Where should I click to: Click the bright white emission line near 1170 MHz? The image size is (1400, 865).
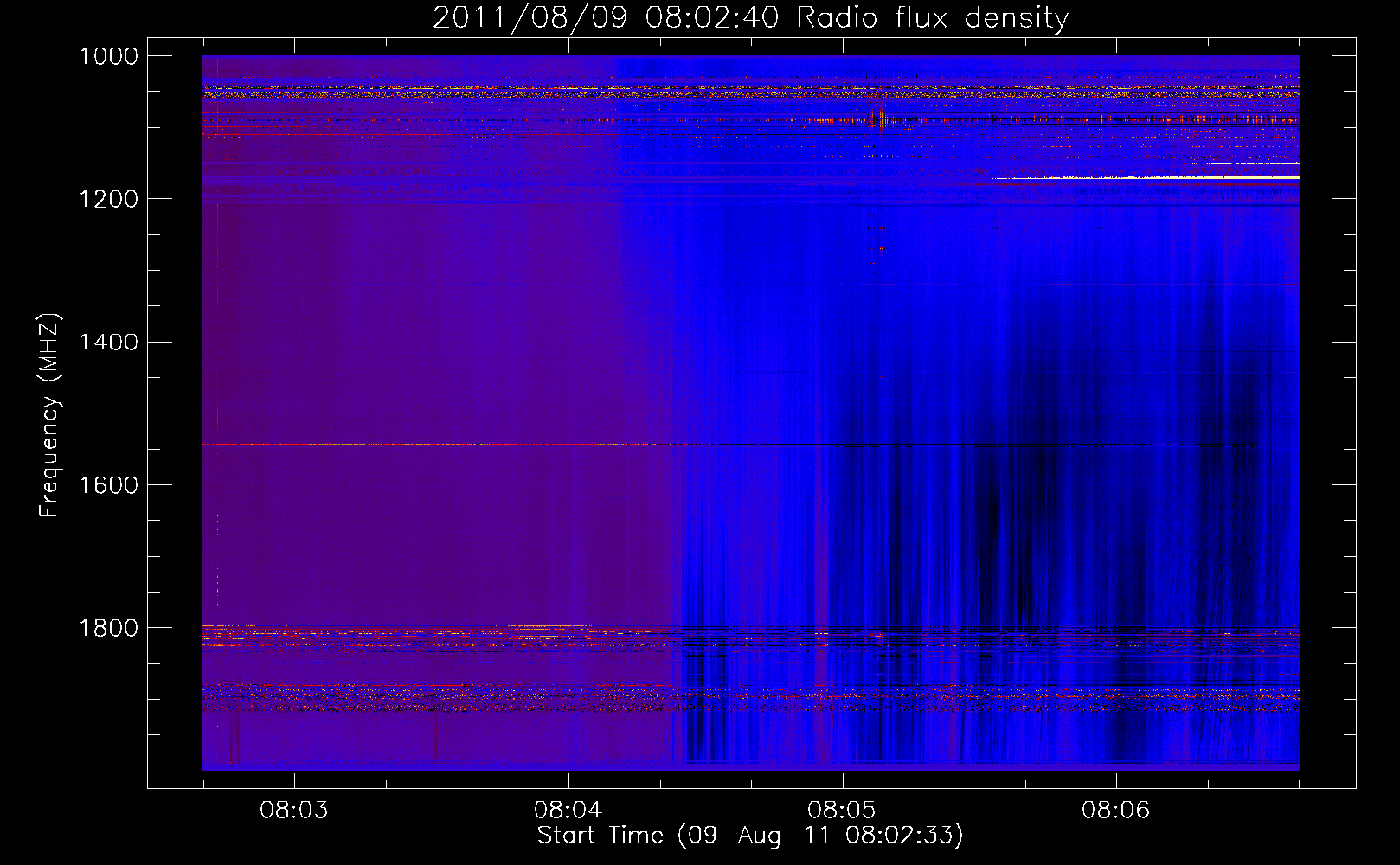pyautogui.click(x=1146, y=177)
